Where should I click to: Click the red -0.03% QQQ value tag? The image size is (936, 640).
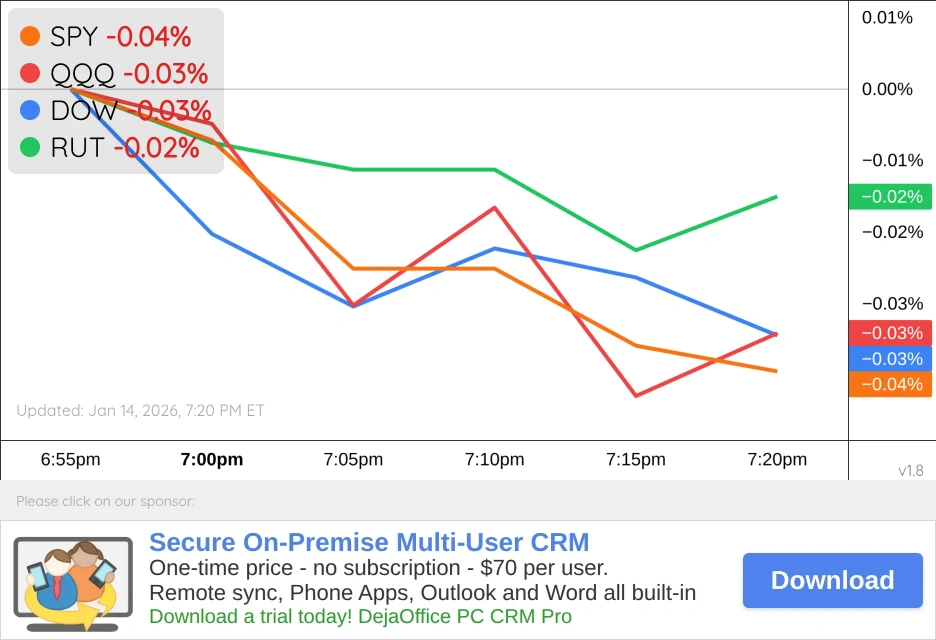pyautogui.click(x=889, y=333)
